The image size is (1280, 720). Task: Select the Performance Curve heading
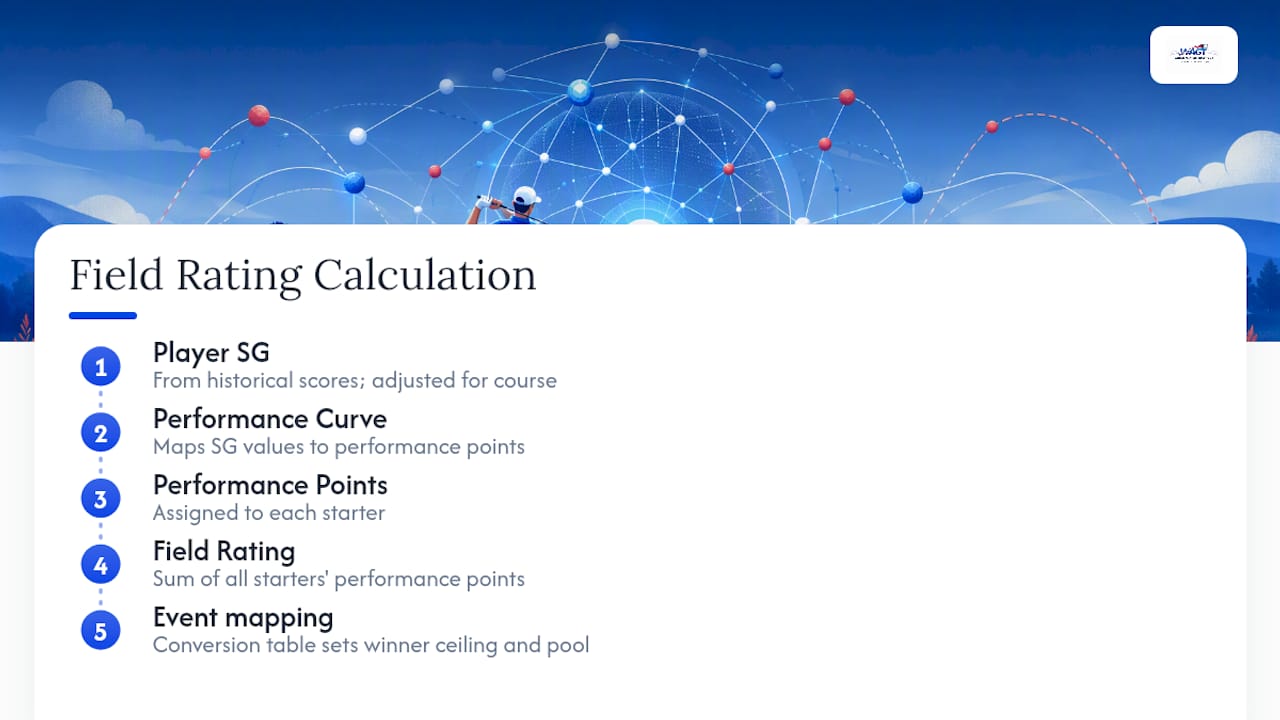[x=270, y=418]
